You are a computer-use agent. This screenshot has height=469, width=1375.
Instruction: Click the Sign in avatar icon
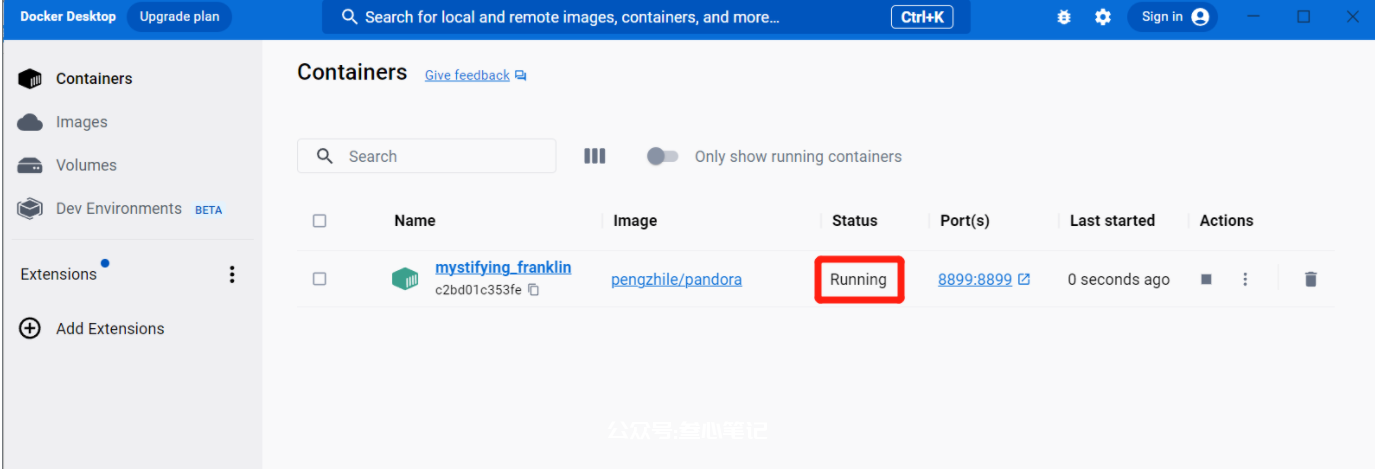[1200, 17]
